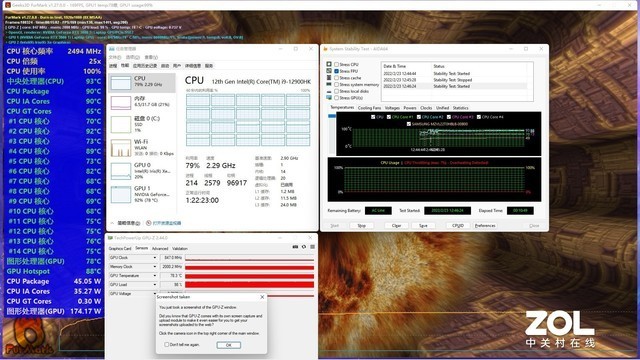Tick the Don't tell me again checkbox
The image size is (640, 360).
[167, 344]
